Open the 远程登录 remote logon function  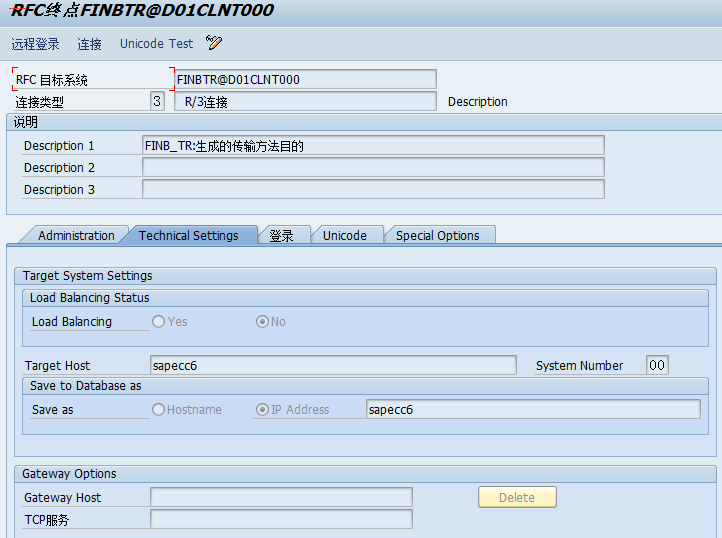(35, 44)
